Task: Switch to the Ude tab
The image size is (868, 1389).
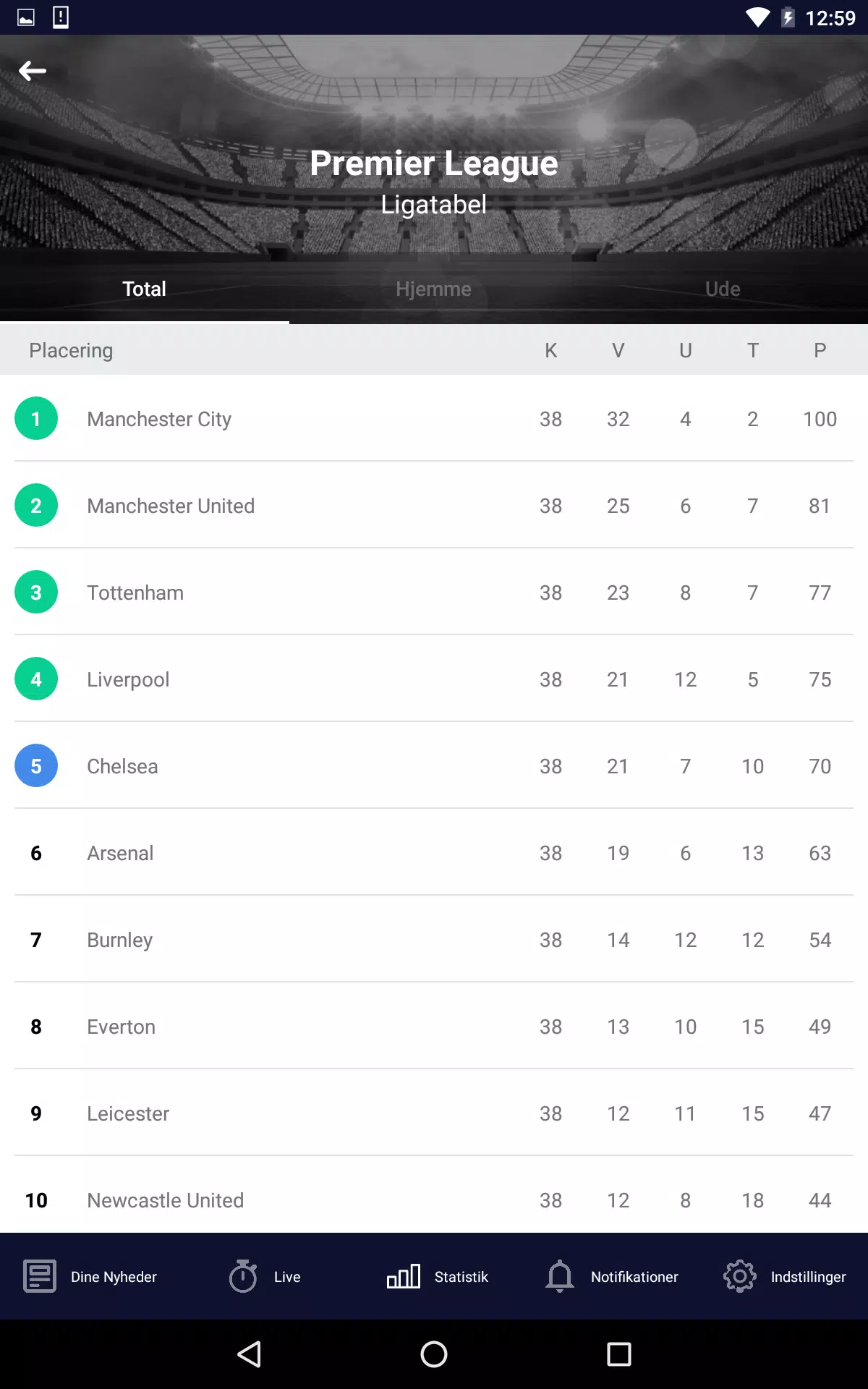Action: coord(723,289)
